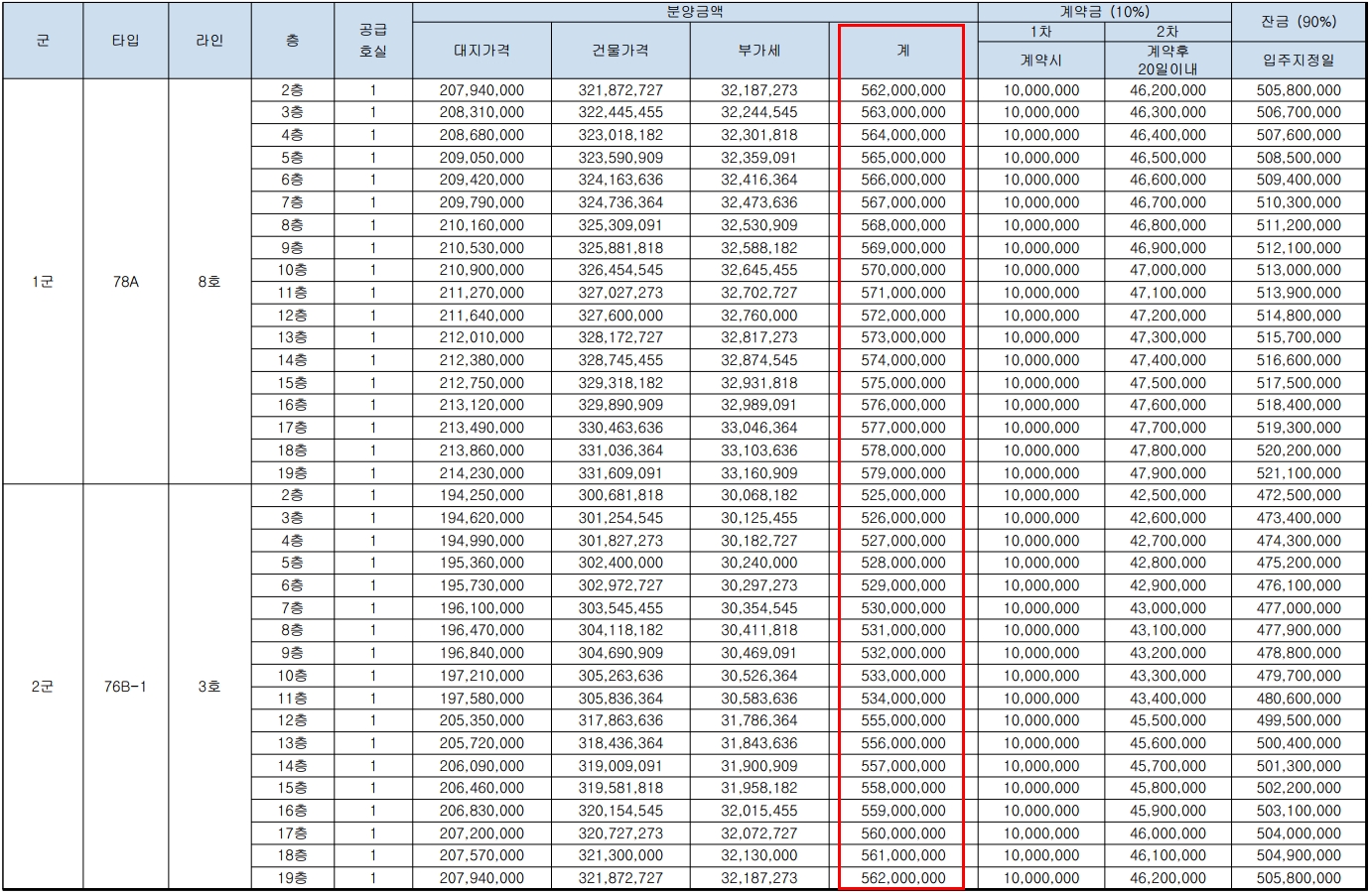Screen dimensions: 1372x896
Task: Click the 대지가격 column header
Action: pos(481,51)
